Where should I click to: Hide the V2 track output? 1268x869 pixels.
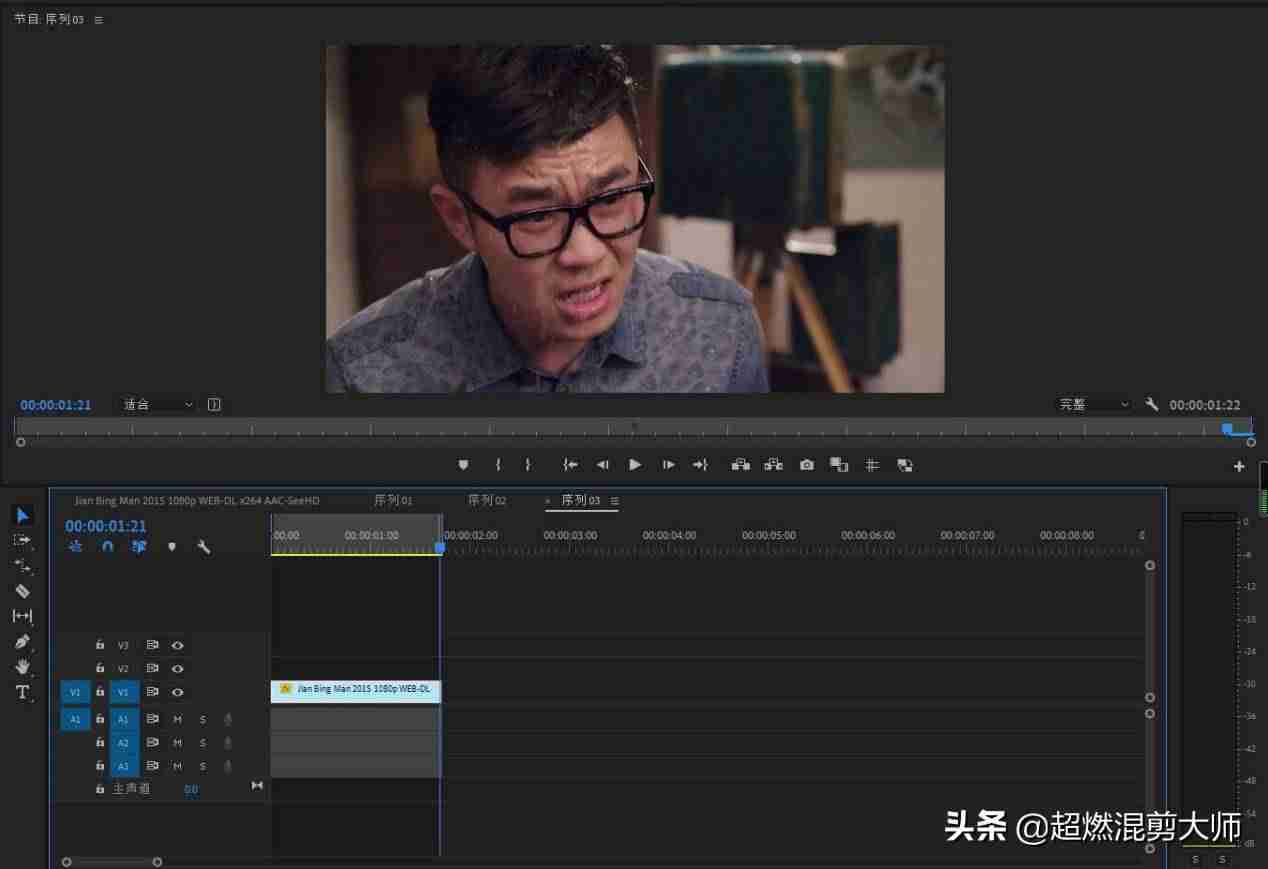177,668
